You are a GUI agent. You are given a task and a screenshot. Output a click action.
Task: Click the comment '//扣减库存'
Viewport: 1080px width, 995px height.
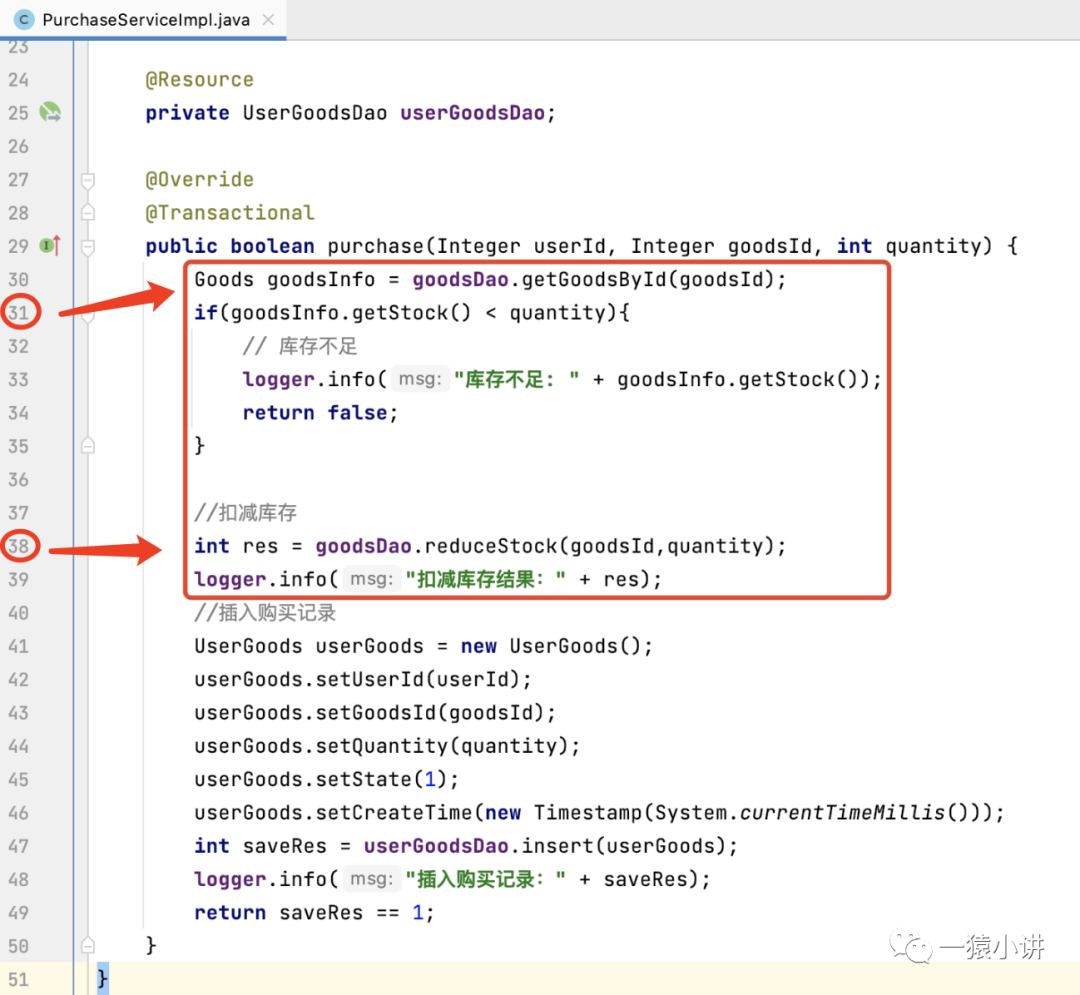[x=245, y=512]
